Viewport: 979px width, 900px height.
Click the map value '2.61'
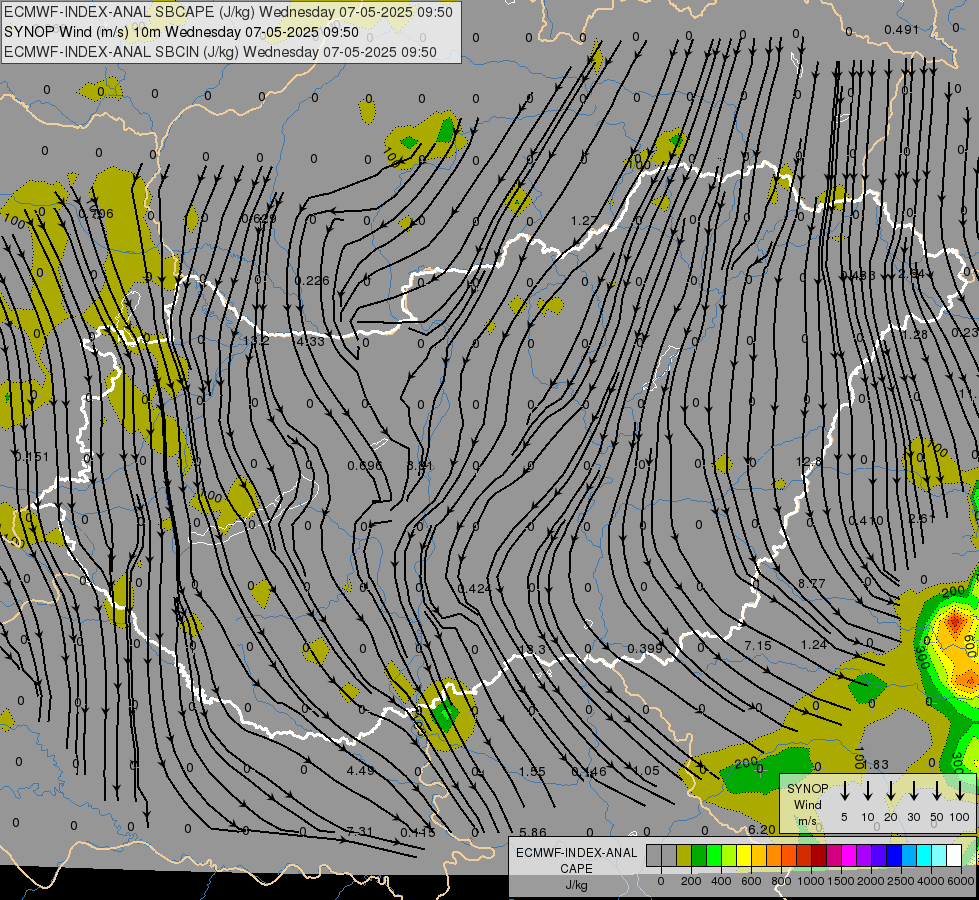point(922,519)
